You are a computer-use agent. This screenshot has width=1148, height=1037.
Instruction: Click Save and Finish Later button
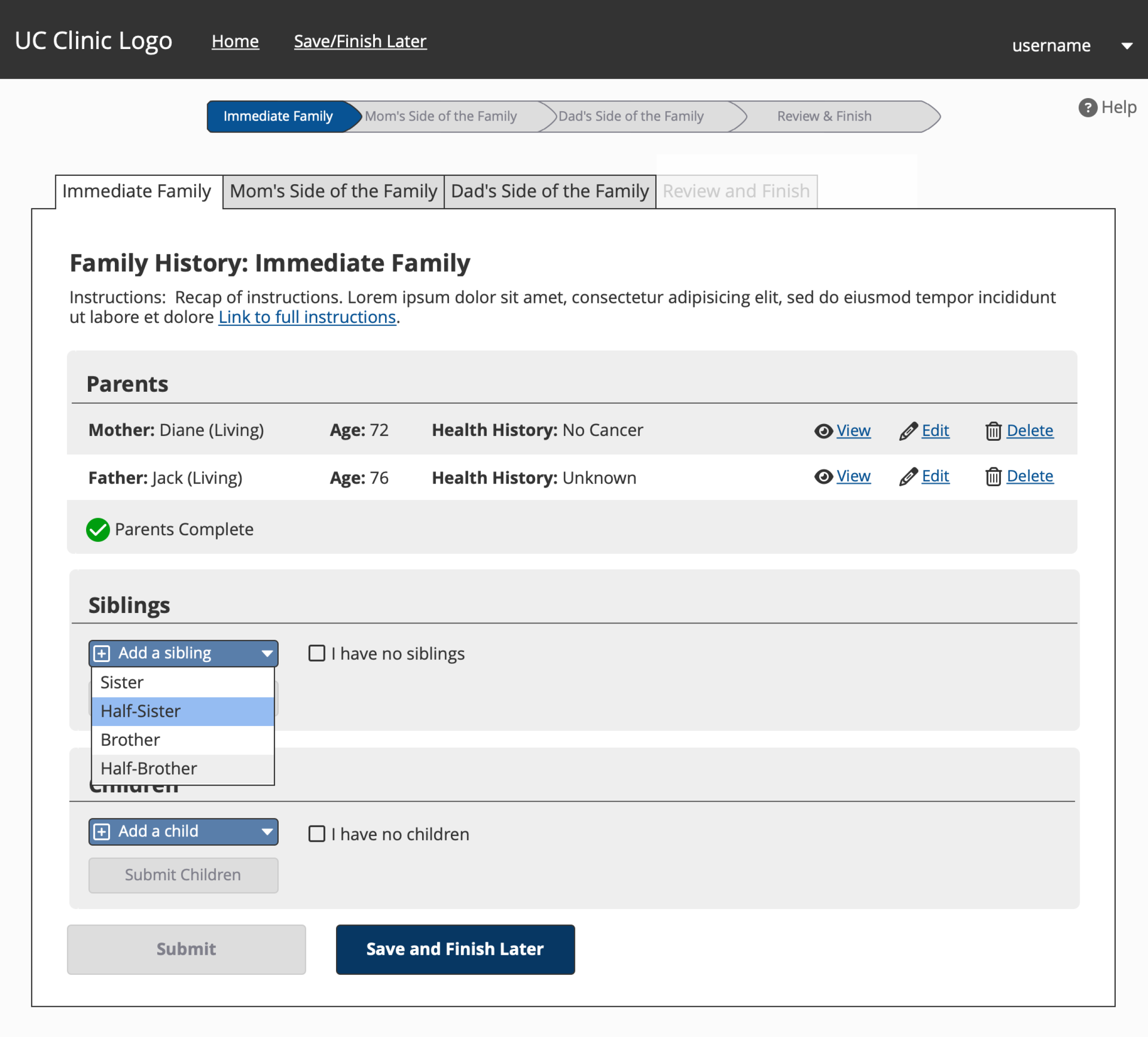tap(455, 949)
